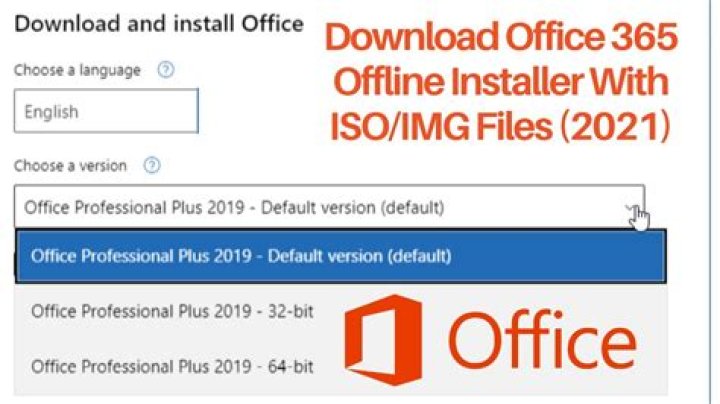
Task: Click the Choose a language label text
Action: 77,71
